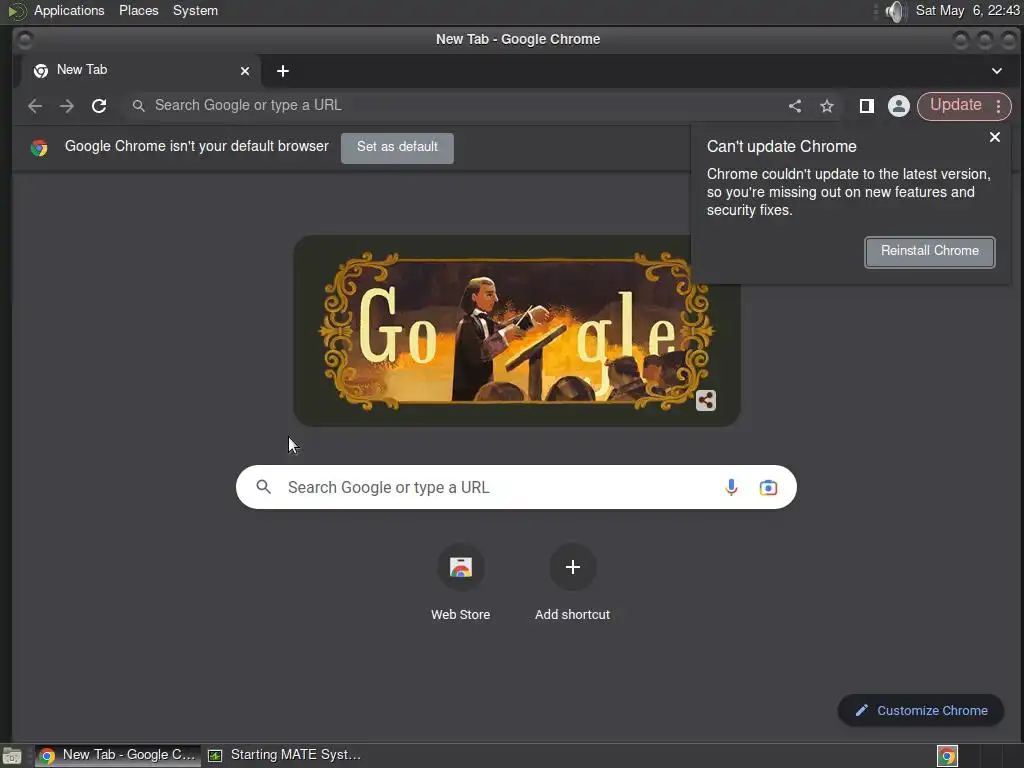Click the magnifier icon in Google search box
The width and height of the screenshot is (1024, 768).
263,487
